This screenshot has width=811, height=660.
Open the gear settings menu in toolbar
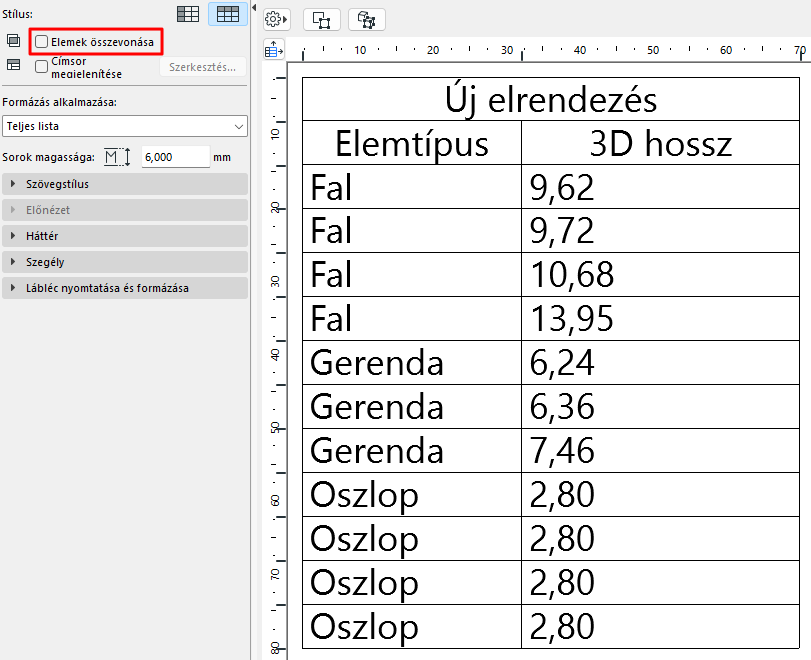276,20
